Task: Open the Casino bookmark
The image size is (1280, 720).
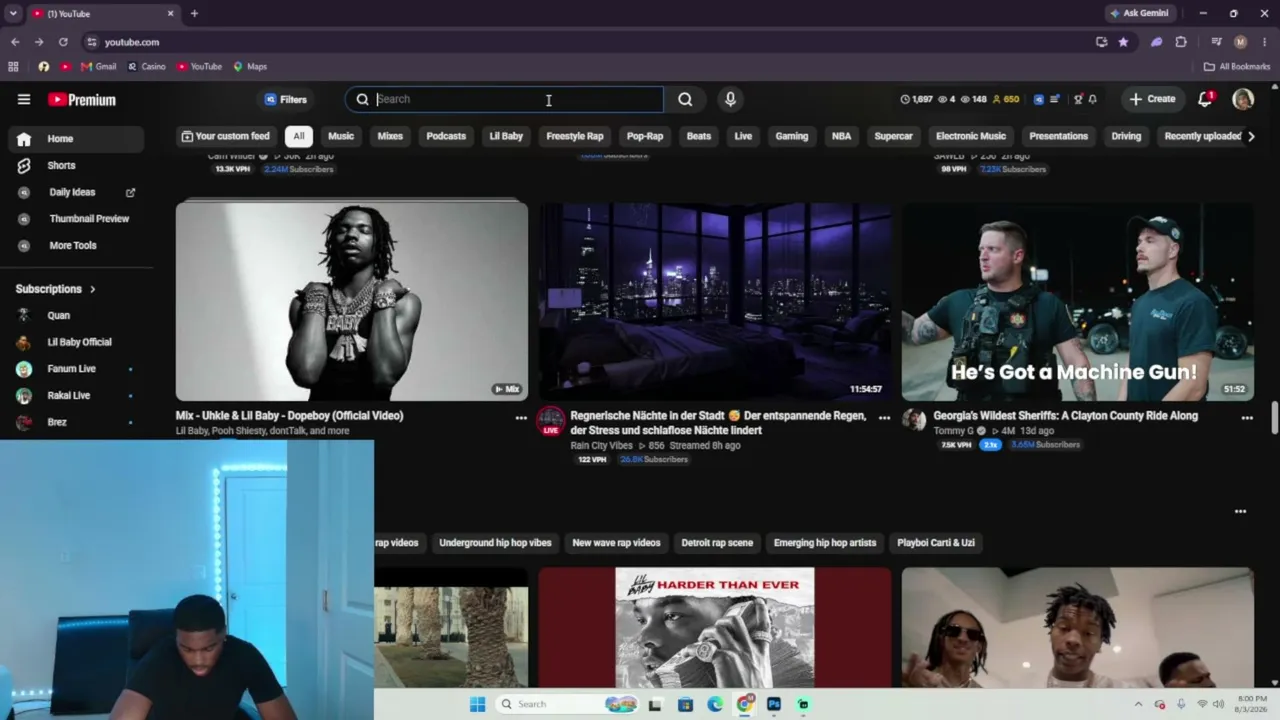Action: point(146,67)
